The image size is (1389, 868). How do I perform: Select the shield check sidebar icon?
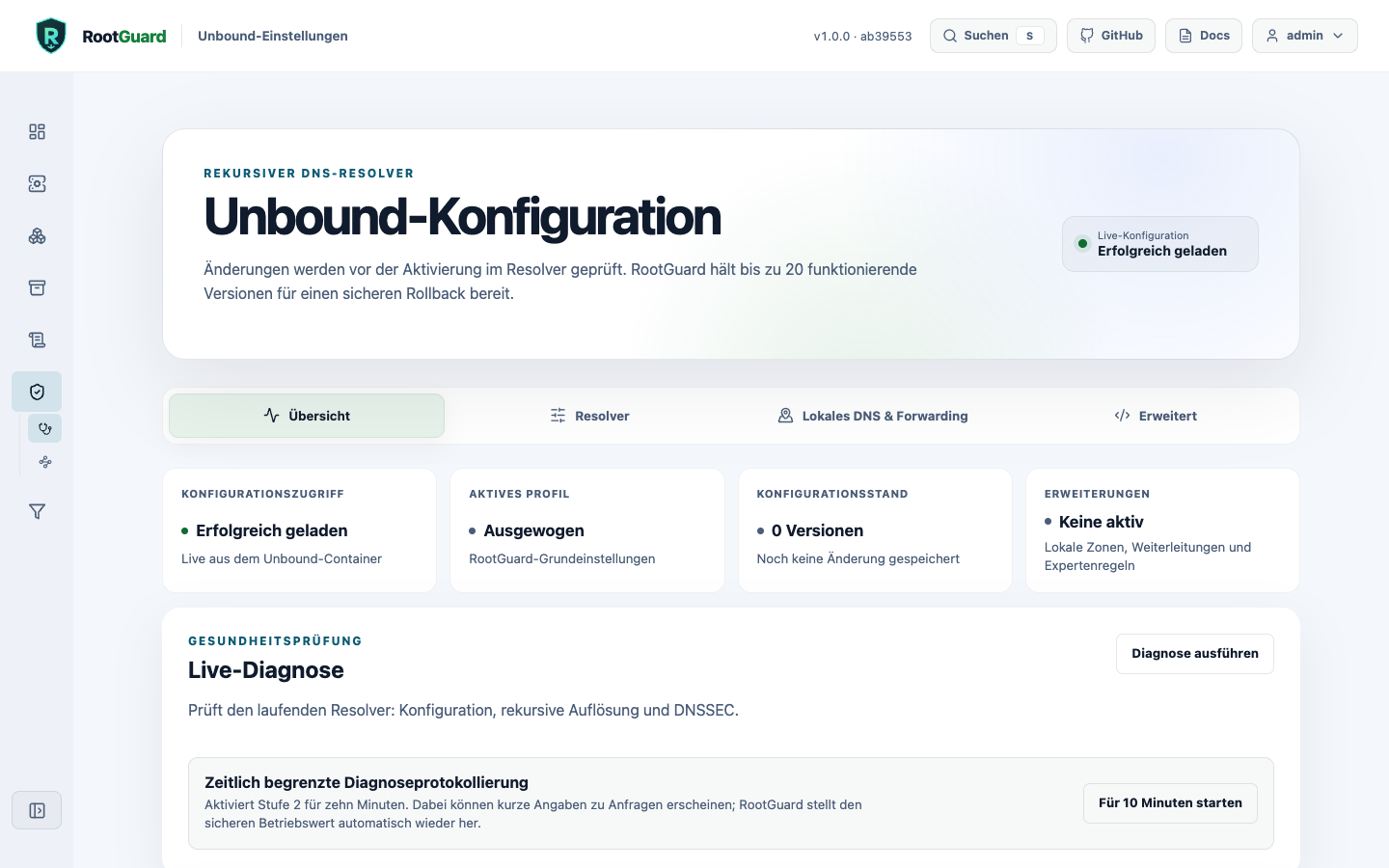click(x=37, y=392)
